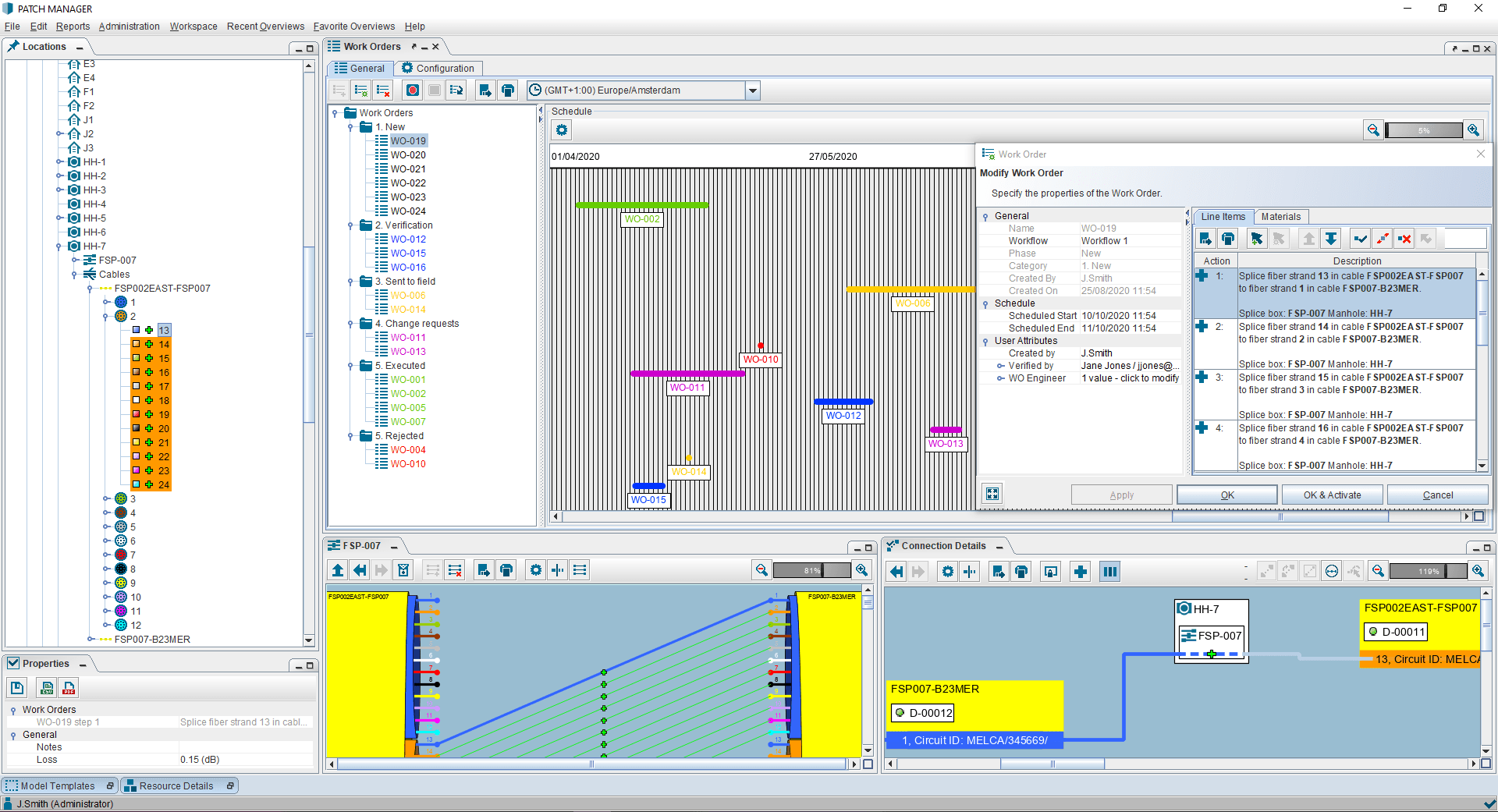Screen dimensions: 1498x812
Task: Open the Favorite Overviews menu
Action: click(x=354, y=27)
